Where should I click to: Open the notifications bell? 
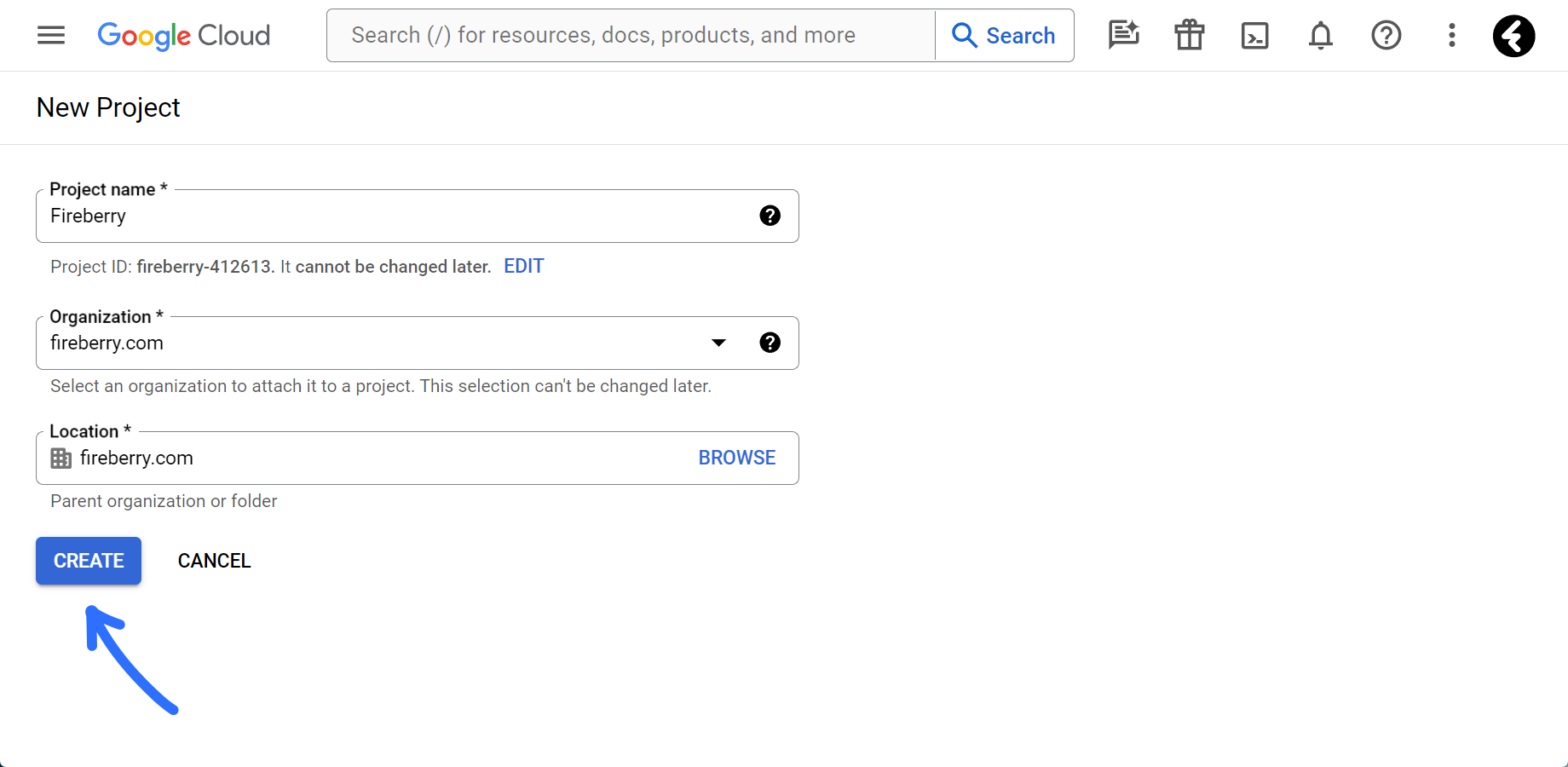1321,35
